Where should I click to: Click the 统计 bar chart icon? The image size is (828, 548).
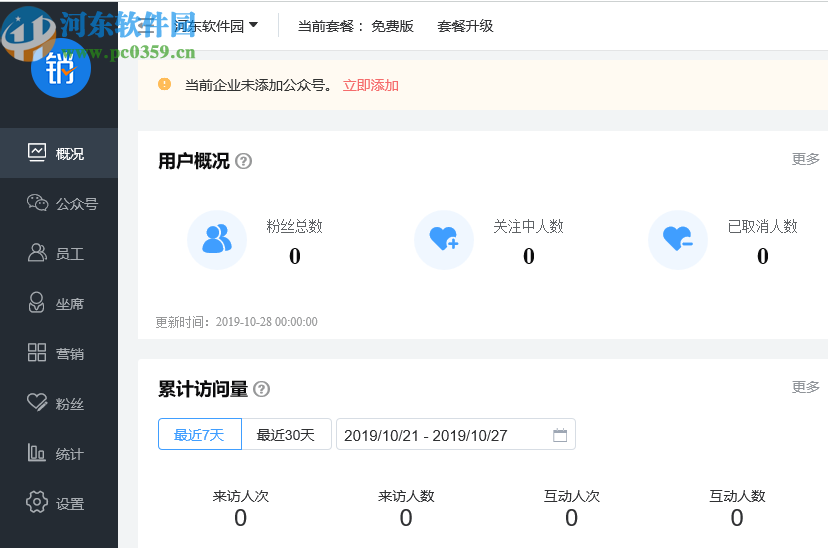pos(36,452)
